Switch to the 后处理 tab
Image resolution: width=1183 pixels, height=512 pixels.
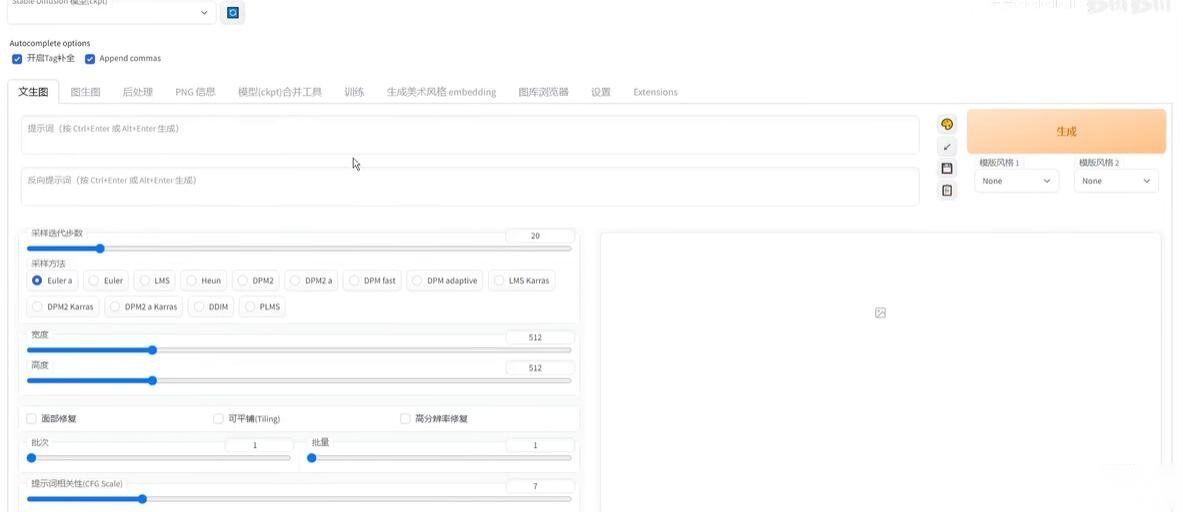(x=137, y=92)
